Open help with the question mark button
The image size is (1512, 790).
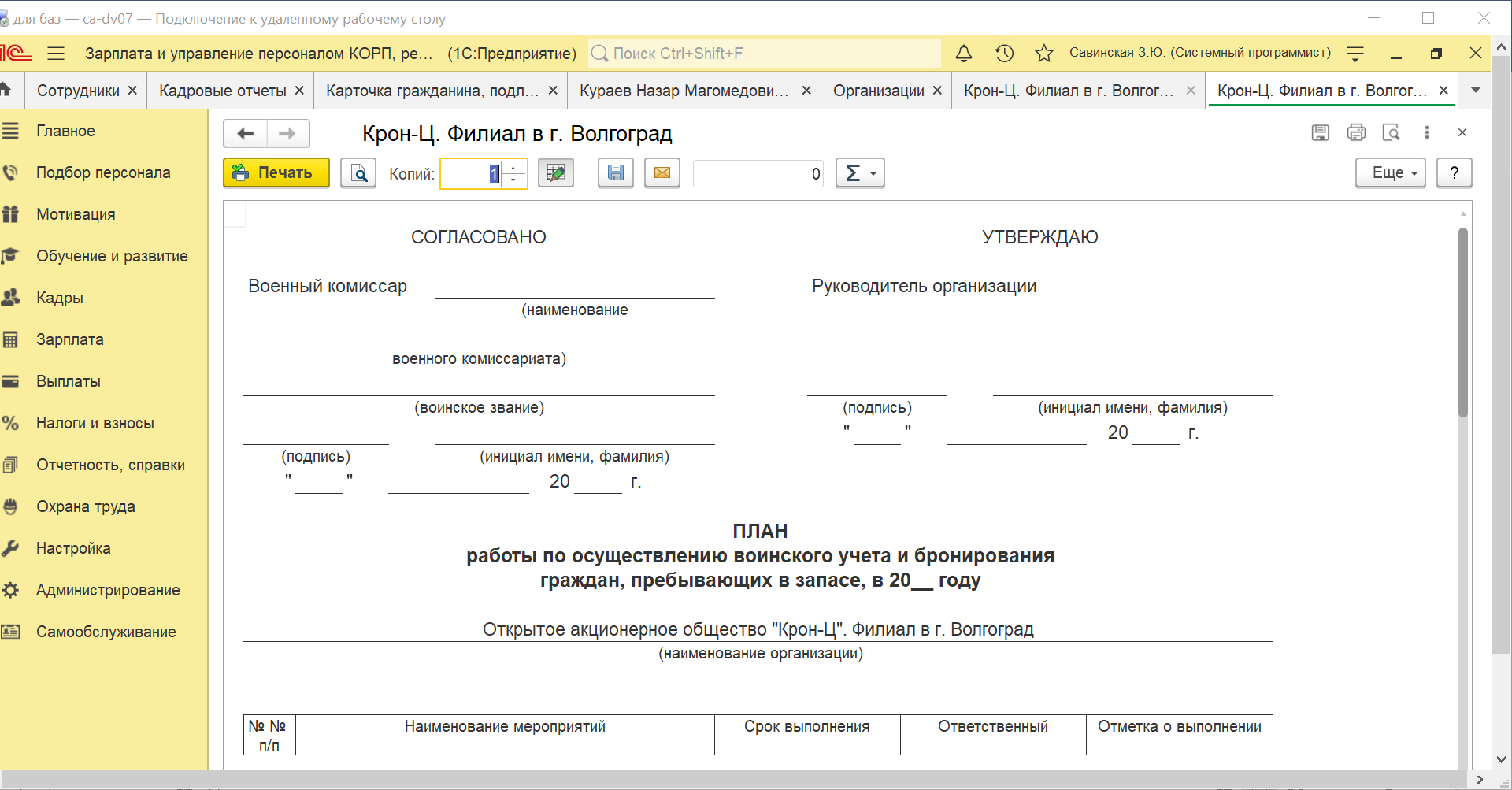pos(1454,173)
